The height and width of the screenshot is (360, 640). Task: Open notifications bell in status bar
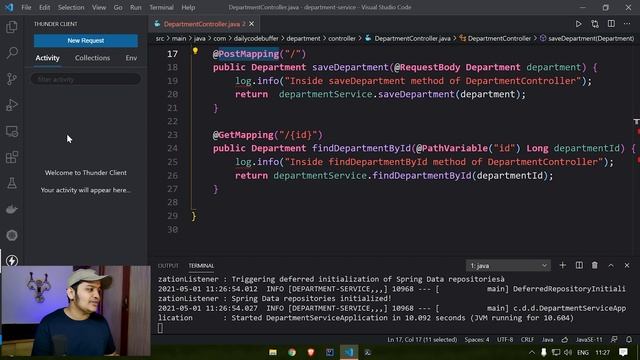click(629, 340)
